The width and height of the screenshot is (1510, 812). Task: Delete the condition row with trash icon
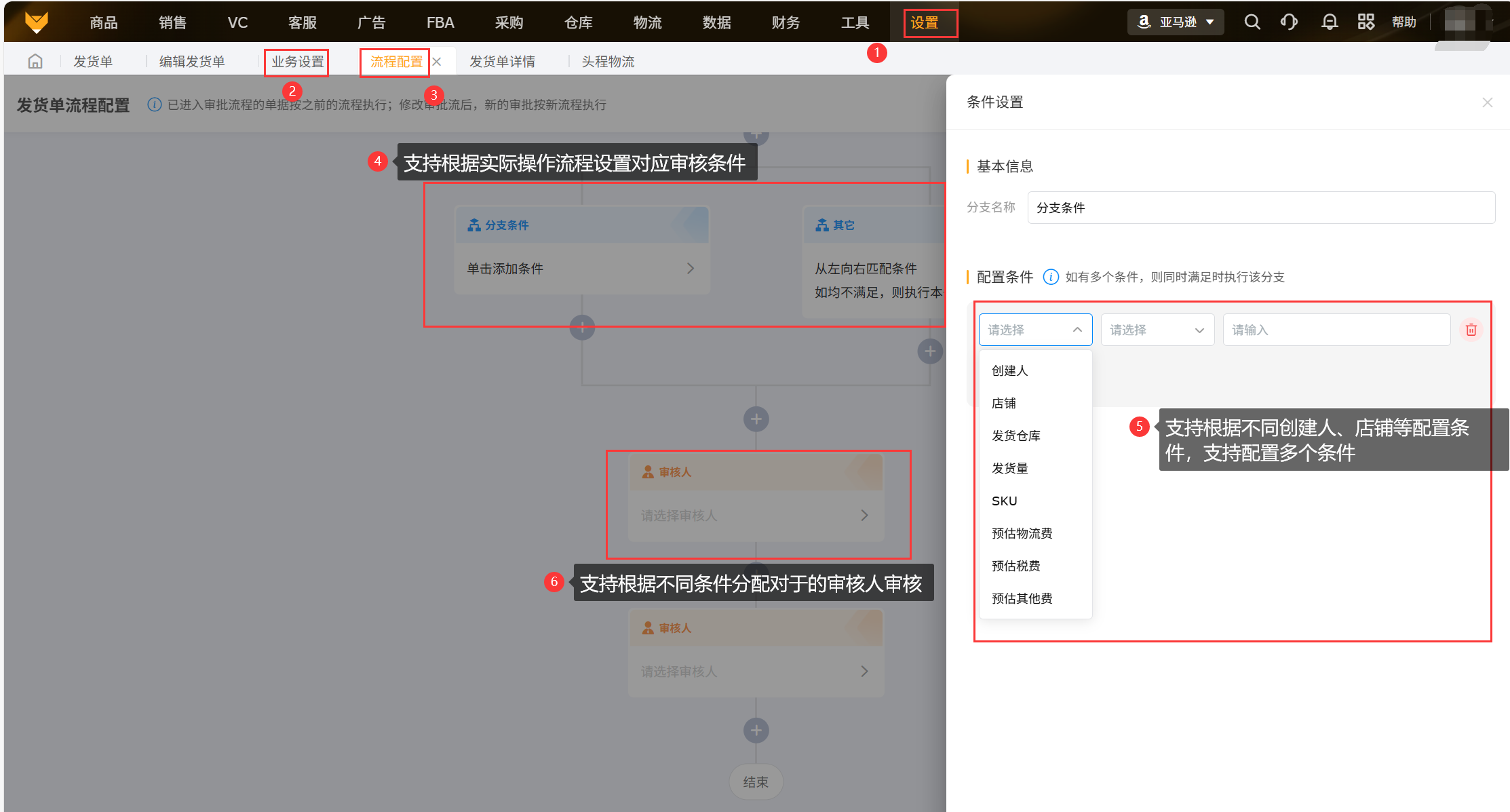1471,330
